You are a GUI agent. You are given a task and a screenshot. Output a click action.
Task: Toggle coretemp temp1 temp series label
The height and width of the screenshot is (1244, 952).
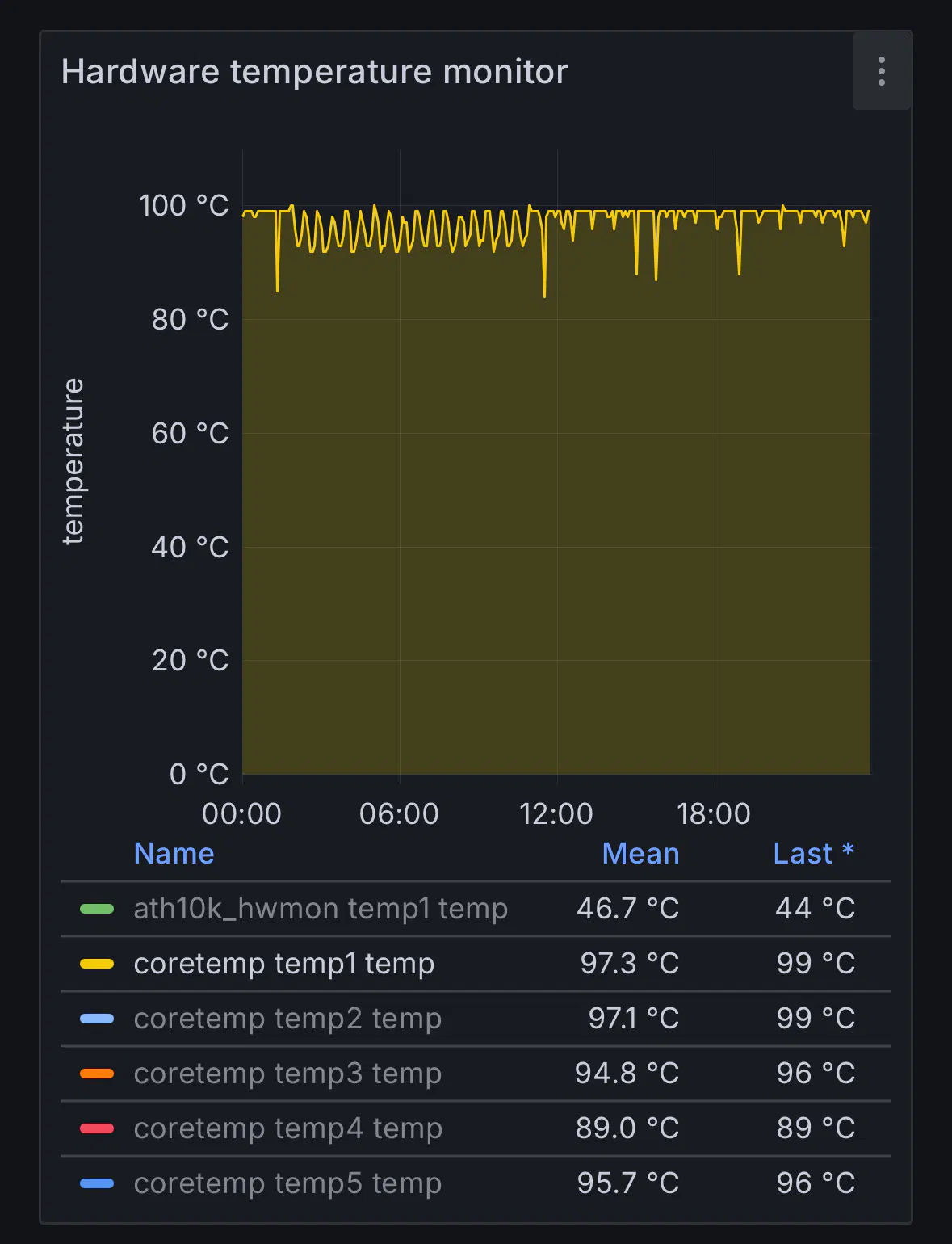pyautogui.click(x=283, y=964)
